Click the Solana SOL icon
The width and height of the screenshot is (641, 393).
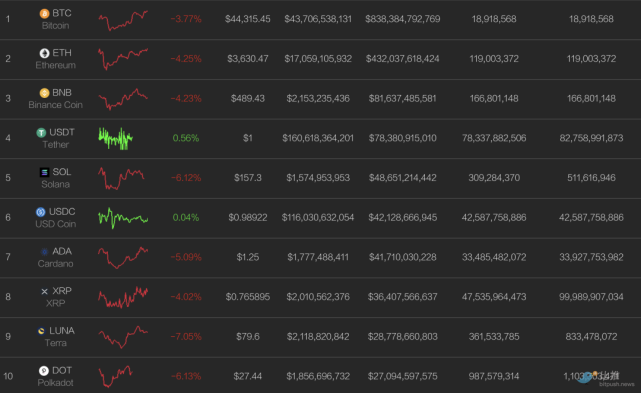tap(44, 172)
